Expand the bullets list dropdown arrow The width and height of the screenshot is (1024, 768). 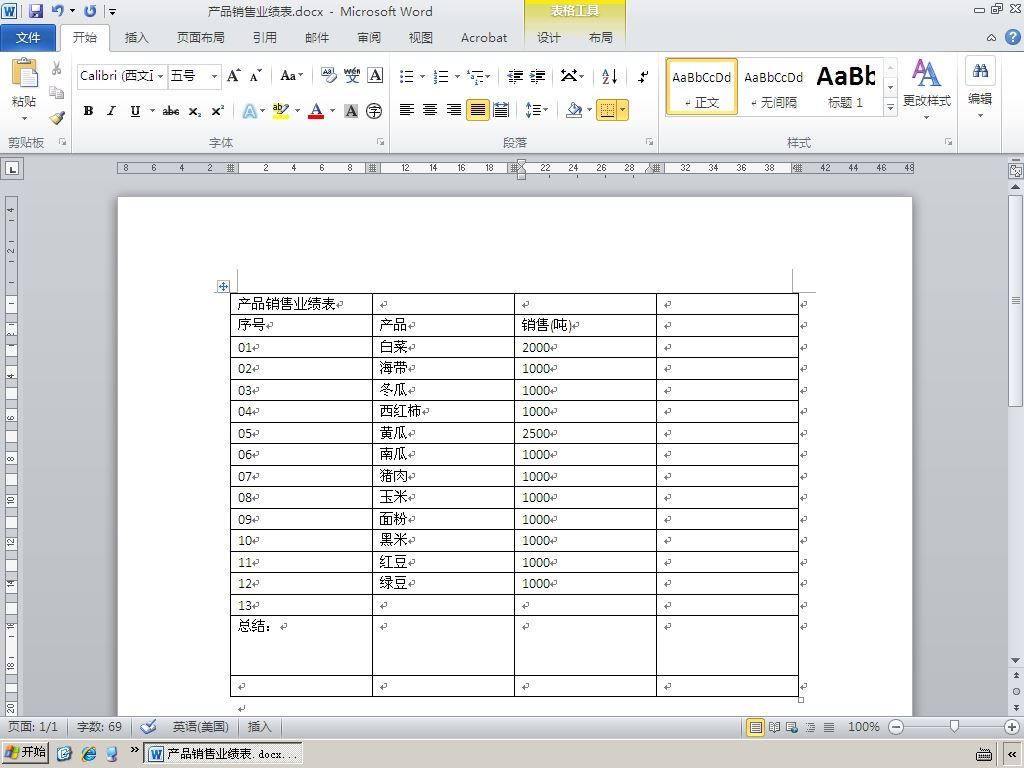pos(423,76)
